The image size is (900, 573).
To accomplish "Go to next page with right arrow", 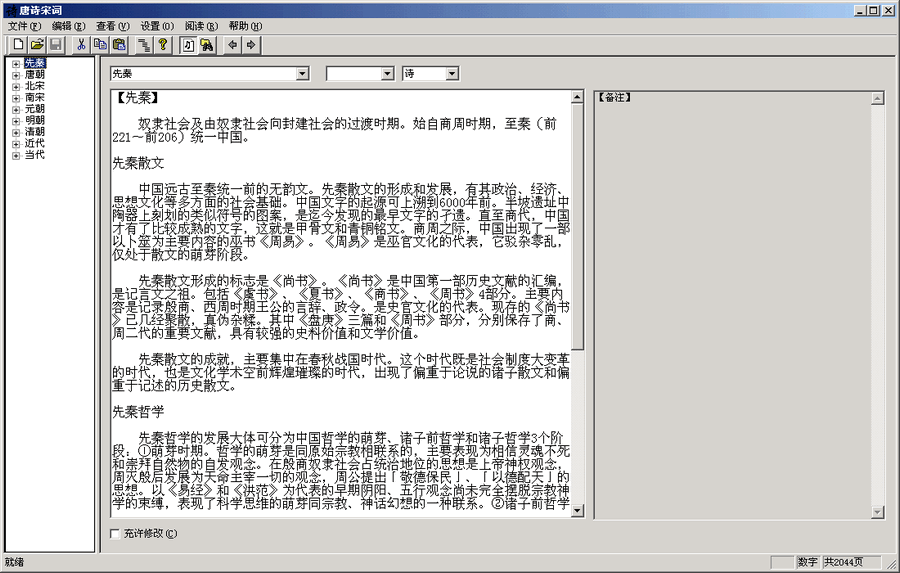I will 251,45.
